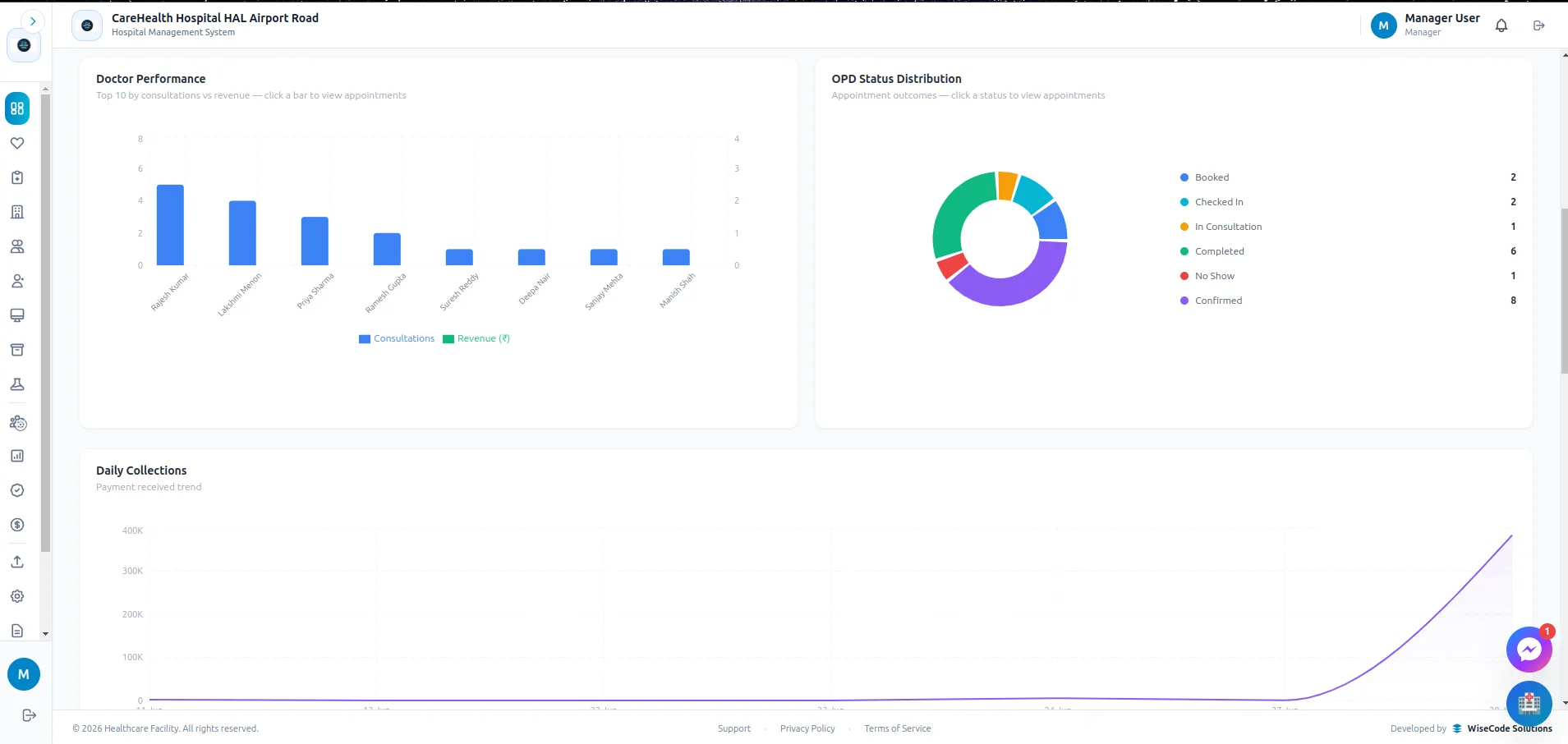
Task: Click the bar chart reports icon
Action: 17,456
